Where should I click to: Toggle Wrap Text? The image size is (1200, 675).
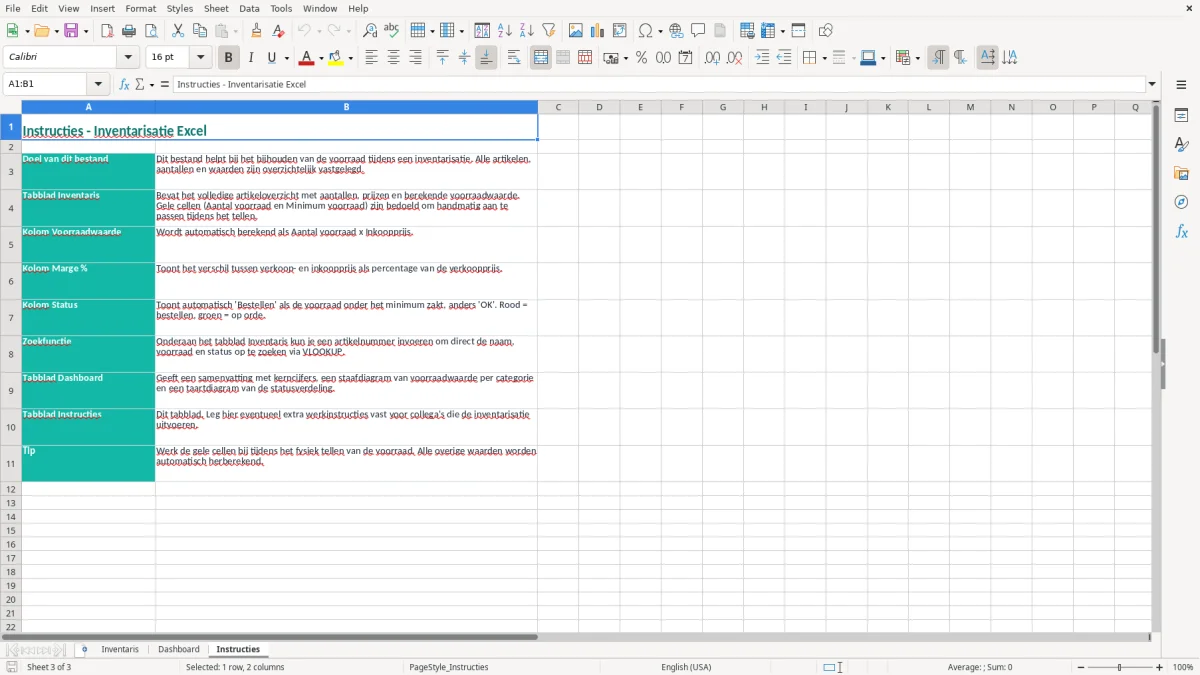(x=514, y=58)
